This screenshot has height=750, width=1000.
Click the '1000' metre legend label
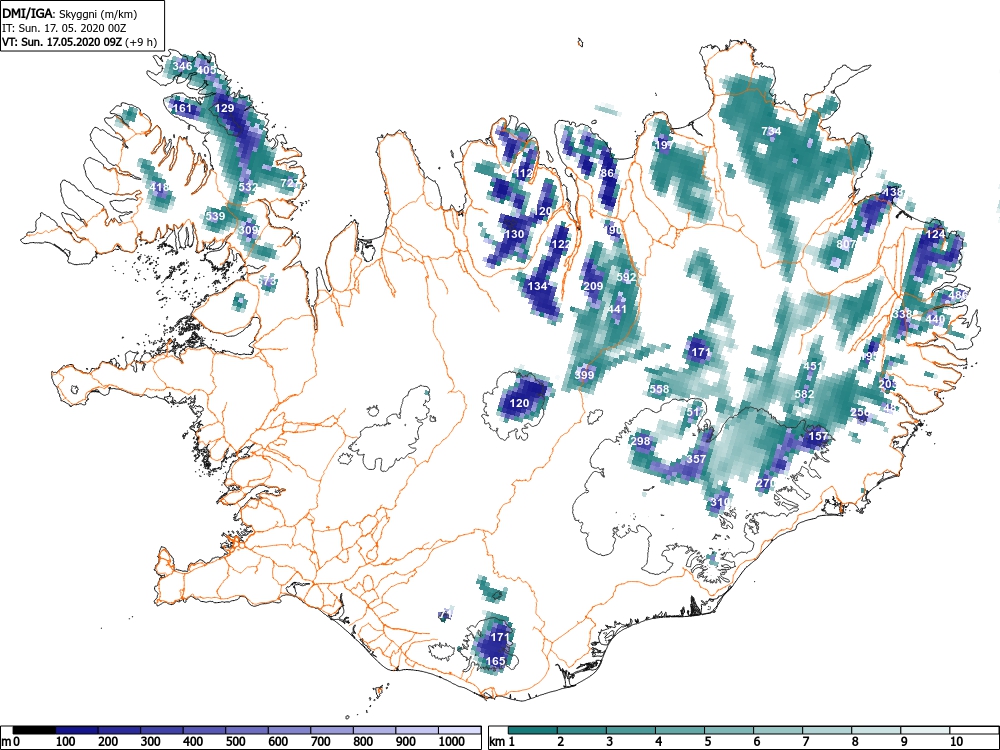coord(452,742)
